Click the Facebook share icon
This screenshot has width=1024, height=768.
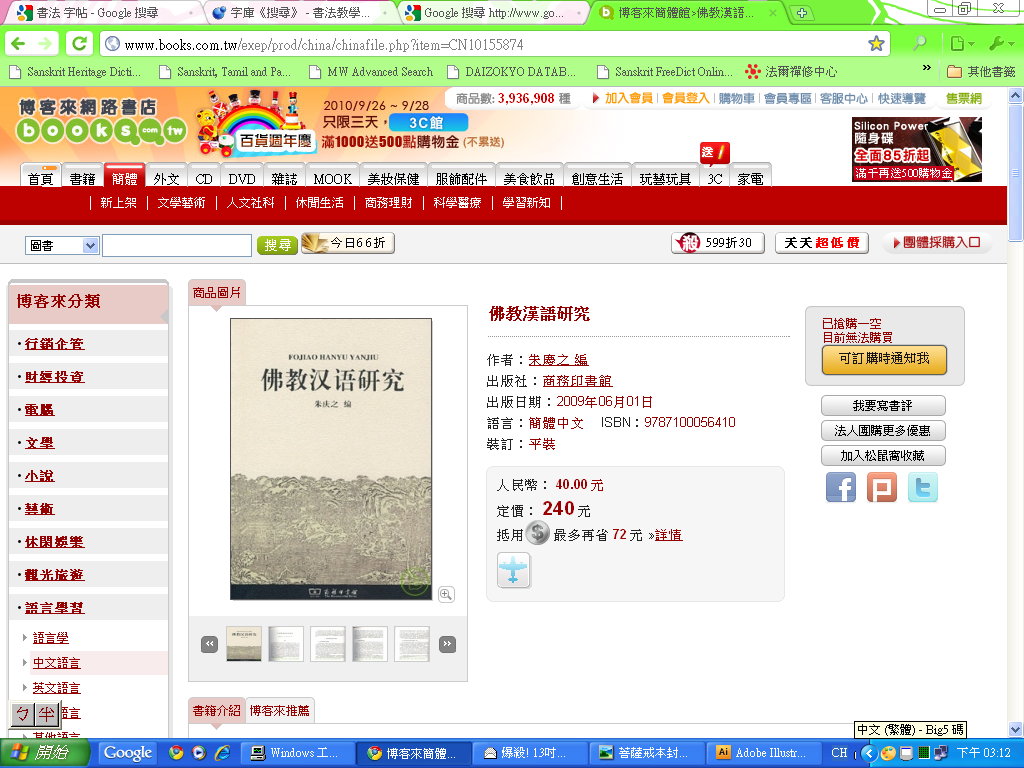pyautogui.click(x=841, y=487)
